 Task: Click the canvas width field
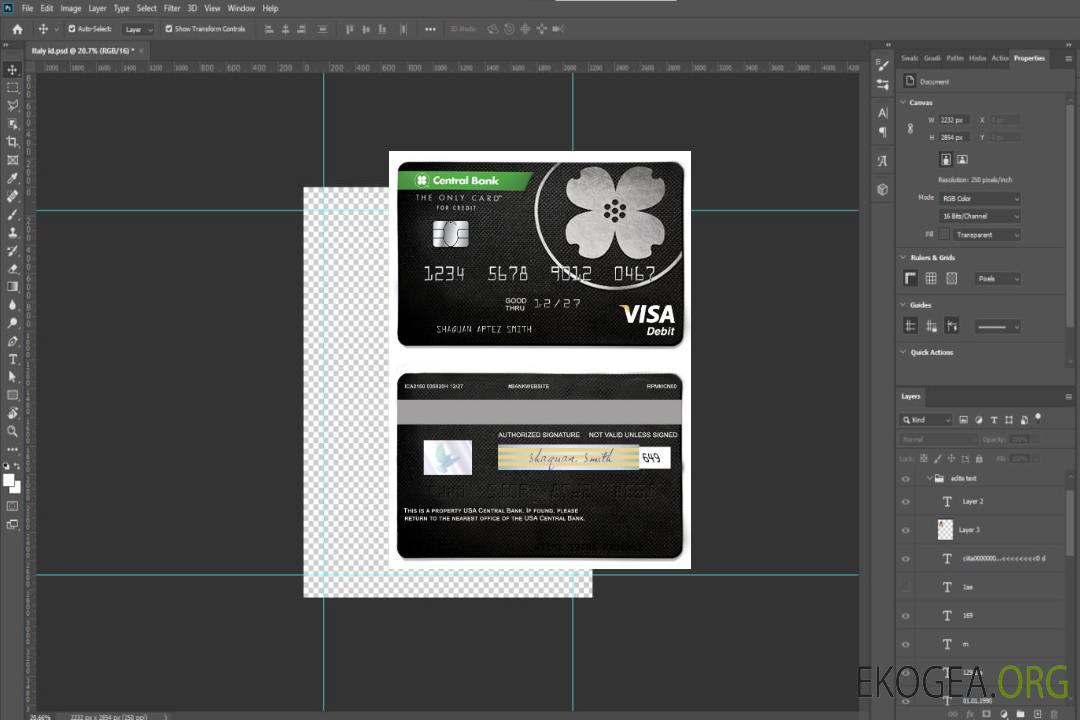click(954, 120)
